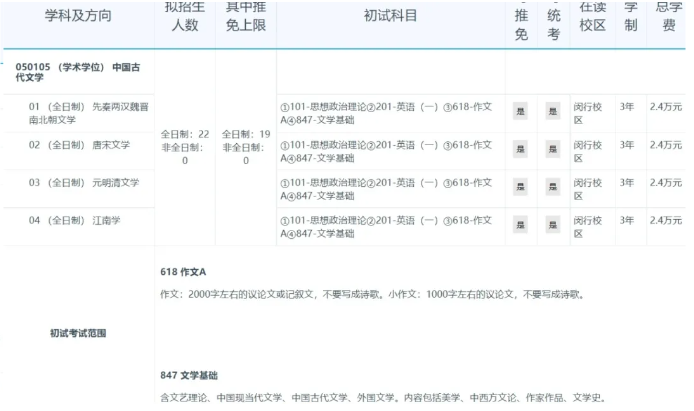Click the 初试考试范围 row label

[78, 332]
